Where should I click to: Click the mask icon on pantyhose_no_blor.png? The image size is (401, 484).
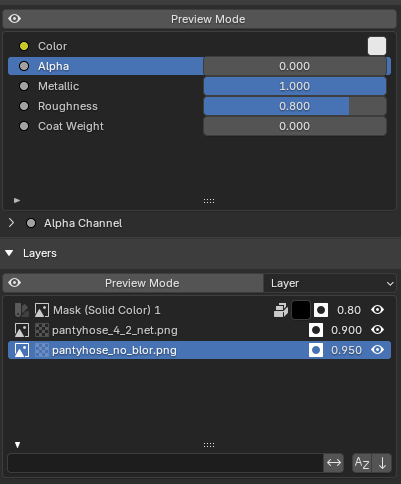tap(316, 350)
